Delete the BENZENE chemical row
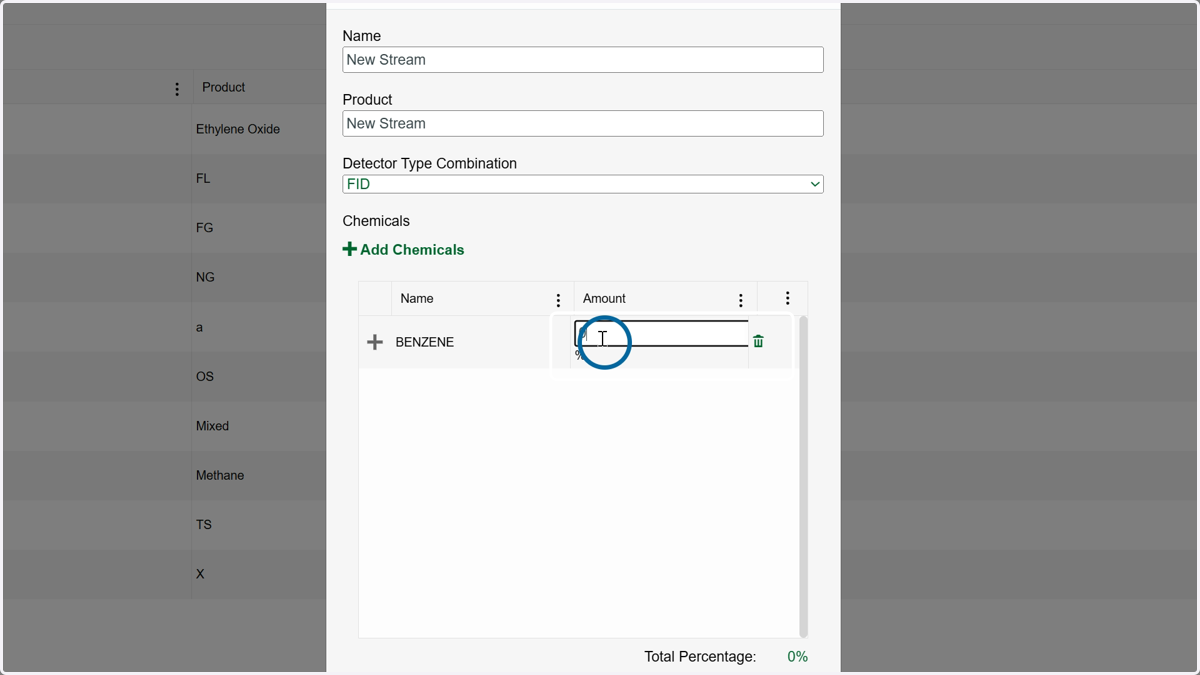Image resolution: width=1200 pixels, height=675 pixels. click(x=758, y=341)
